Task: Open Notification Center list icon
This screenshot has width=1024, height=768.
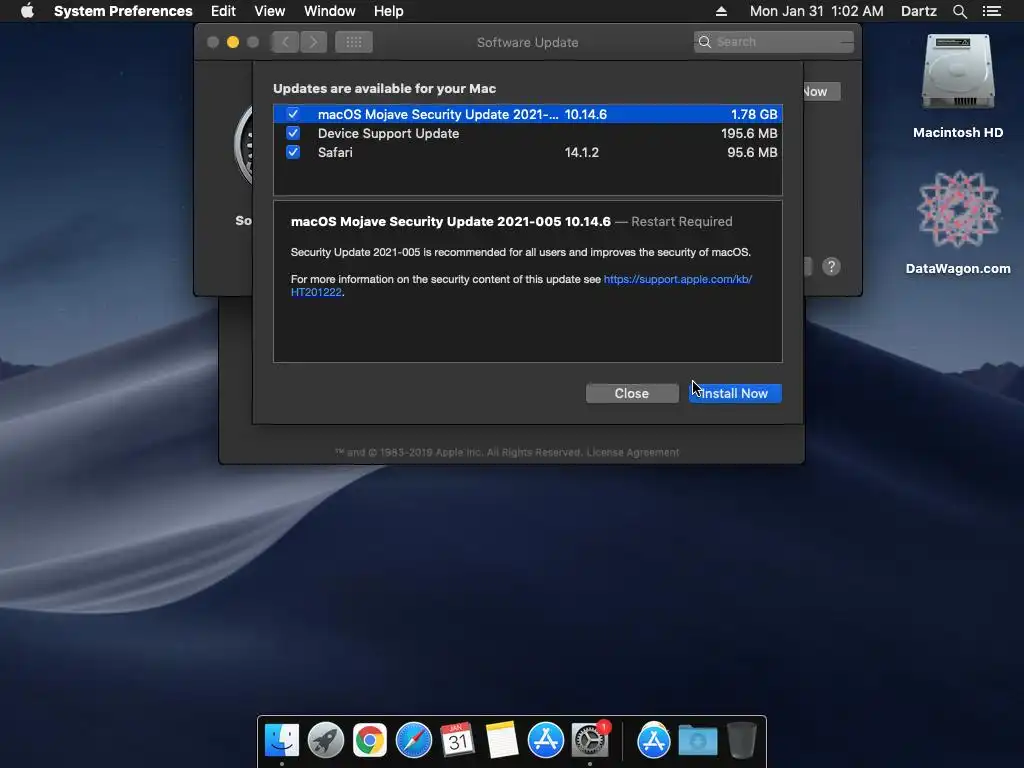Action: 991,11
